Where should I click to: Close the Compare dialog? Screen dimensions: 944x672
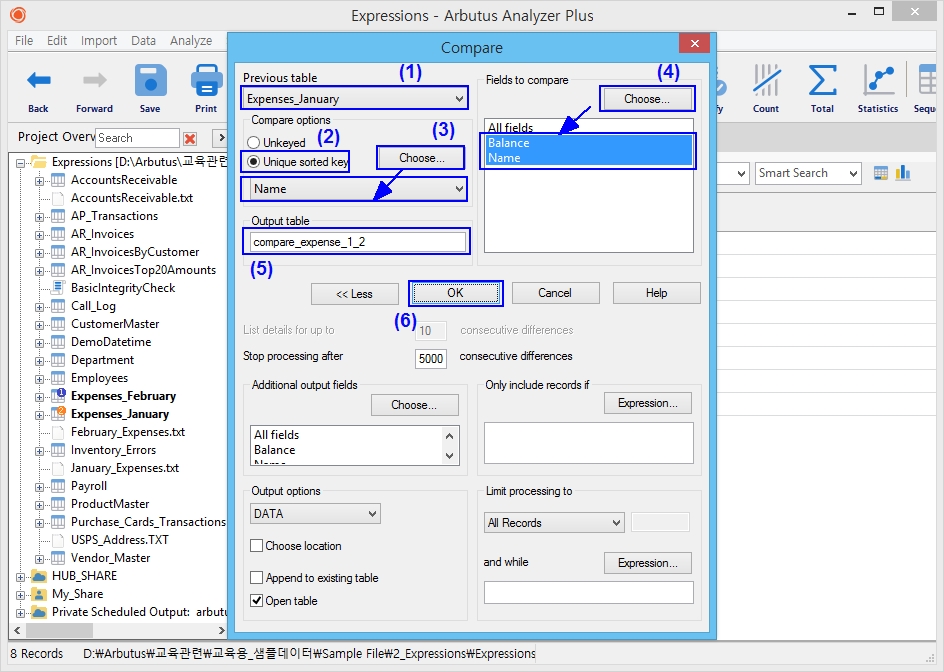(x=694, y=43)
